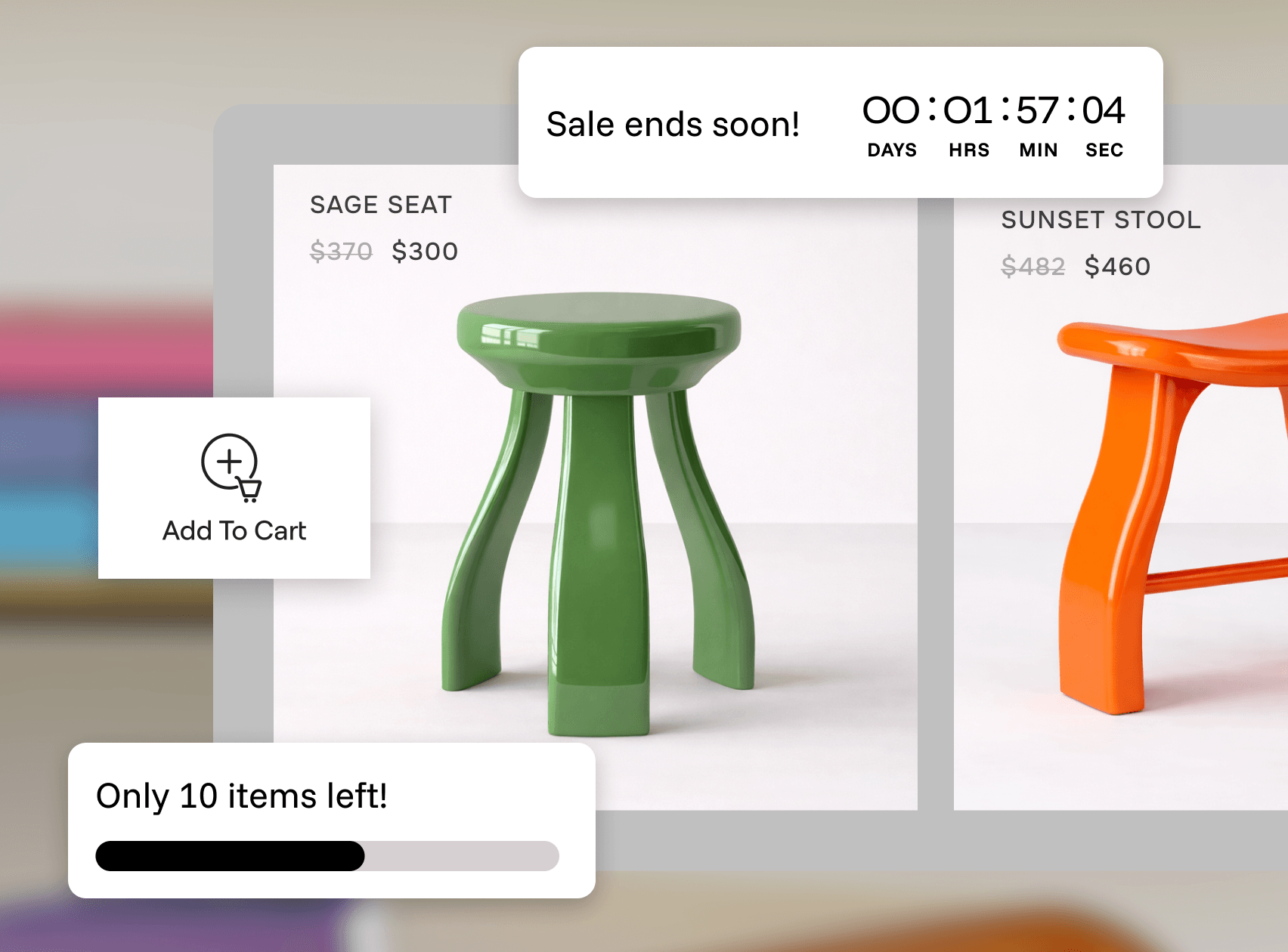Click the SEC label under the timer
The image size is (1288, 952).
(1104, 150)
